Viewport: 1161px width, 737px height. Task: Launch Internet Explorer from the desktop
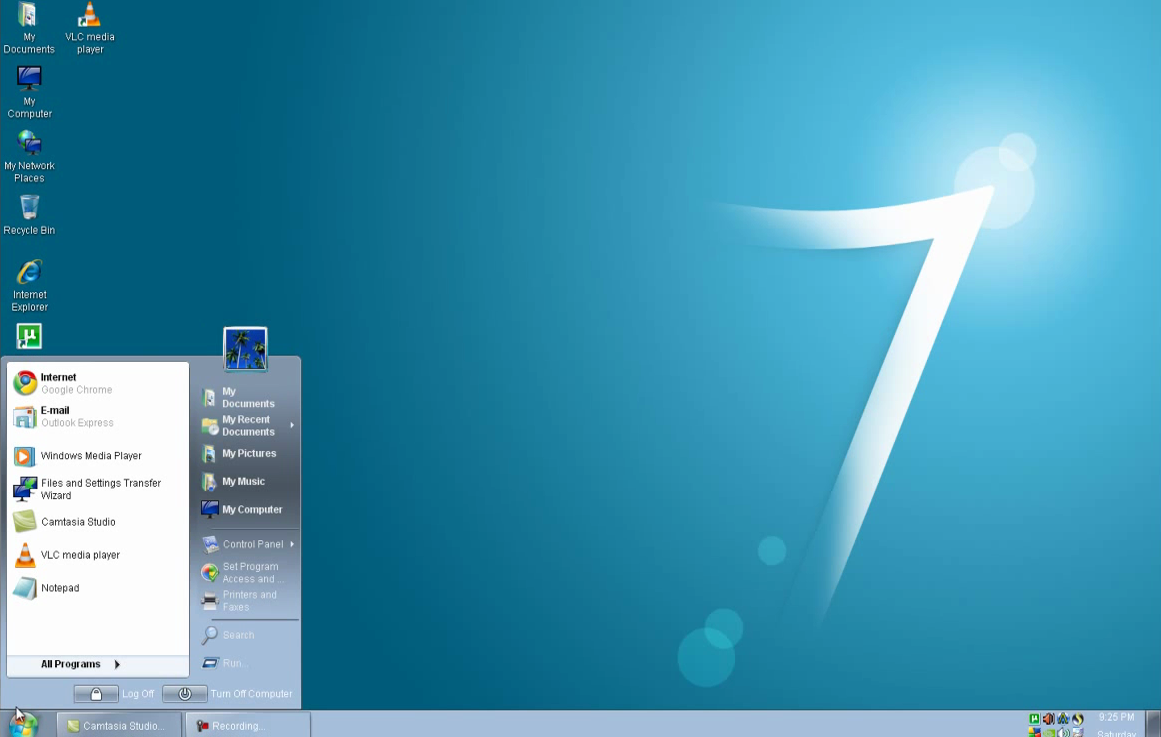click(29, 285)
